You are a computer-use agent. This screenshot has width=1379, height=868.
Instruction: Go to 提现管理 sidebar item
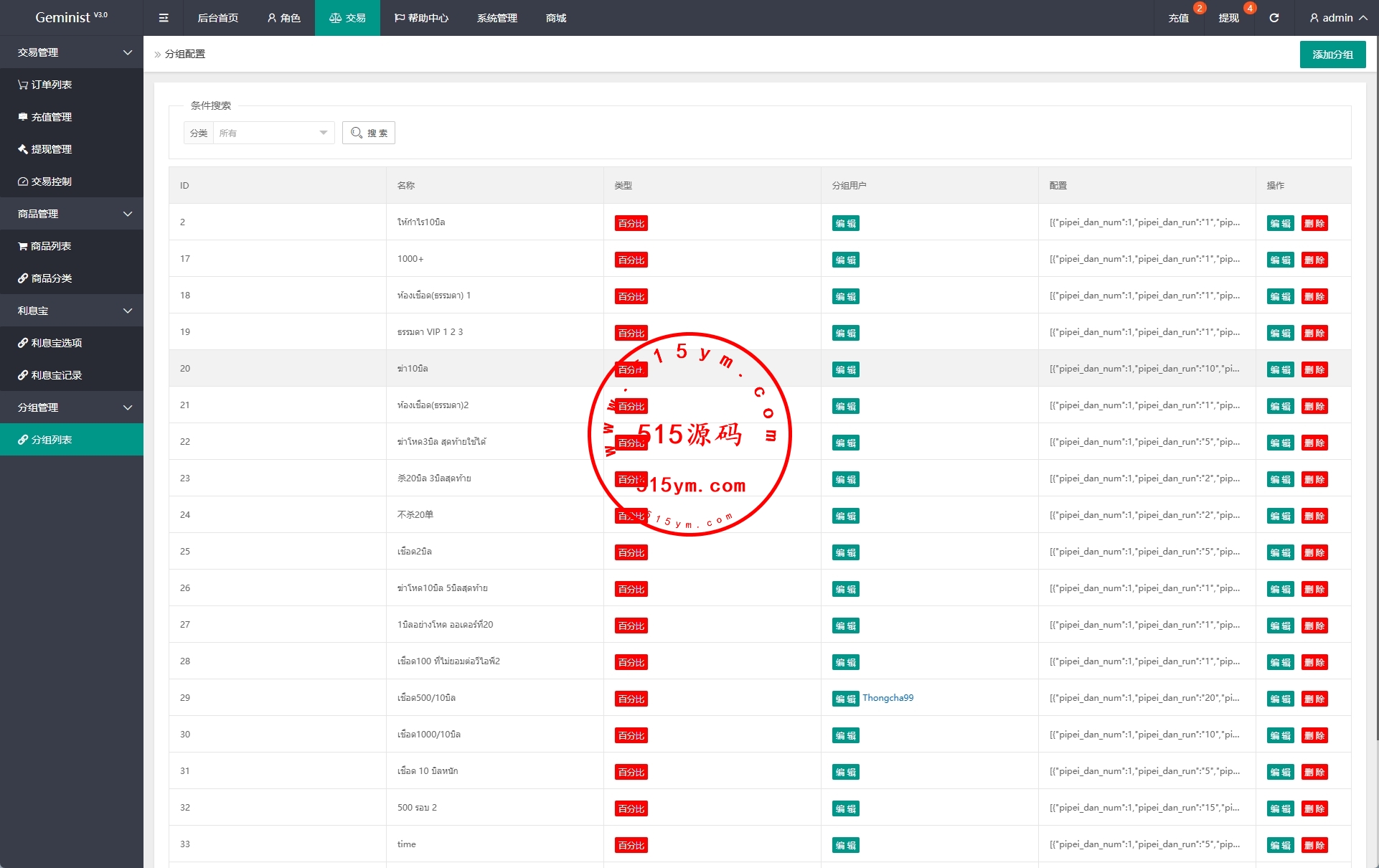52,149
